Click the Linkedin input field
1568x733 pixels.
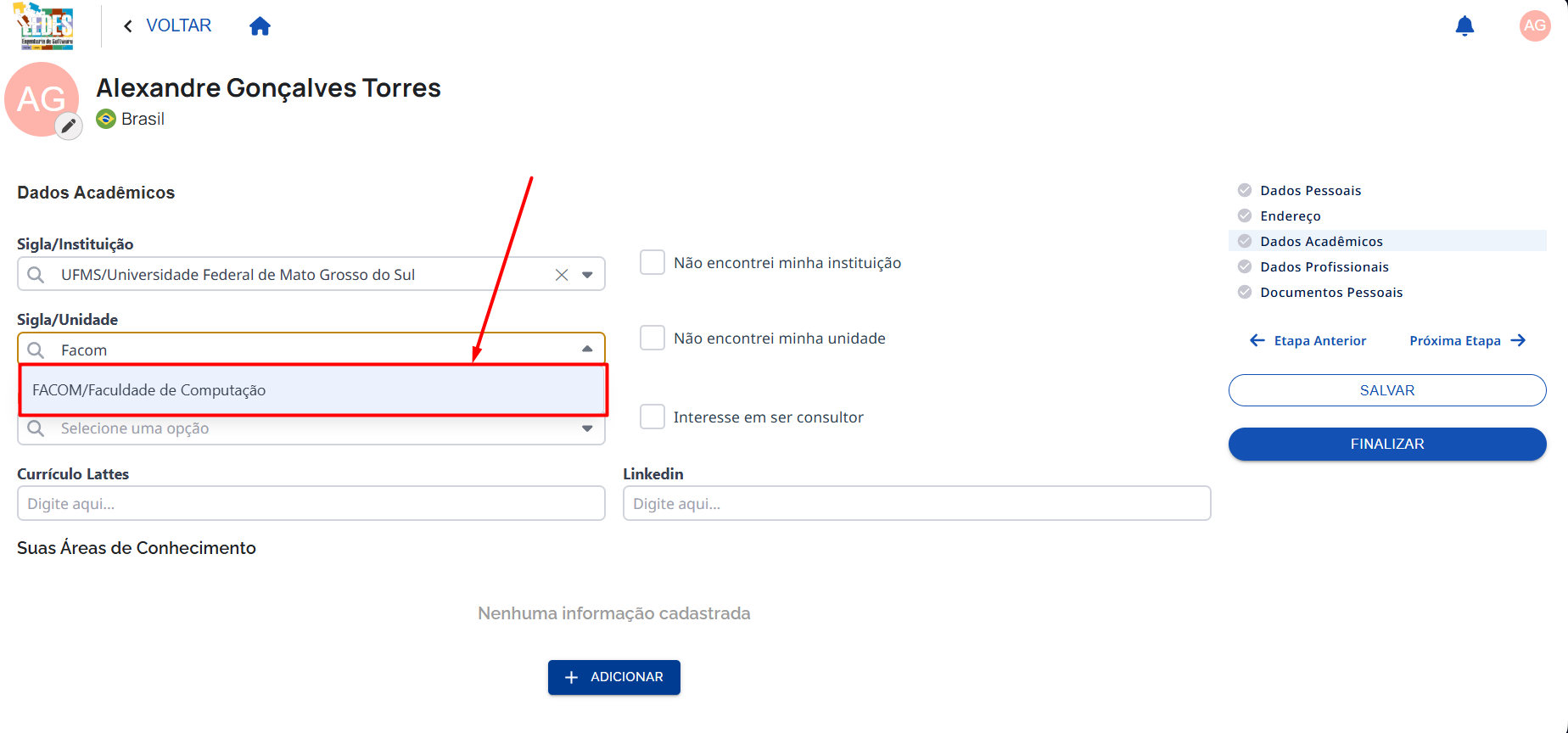coord(917,503)
